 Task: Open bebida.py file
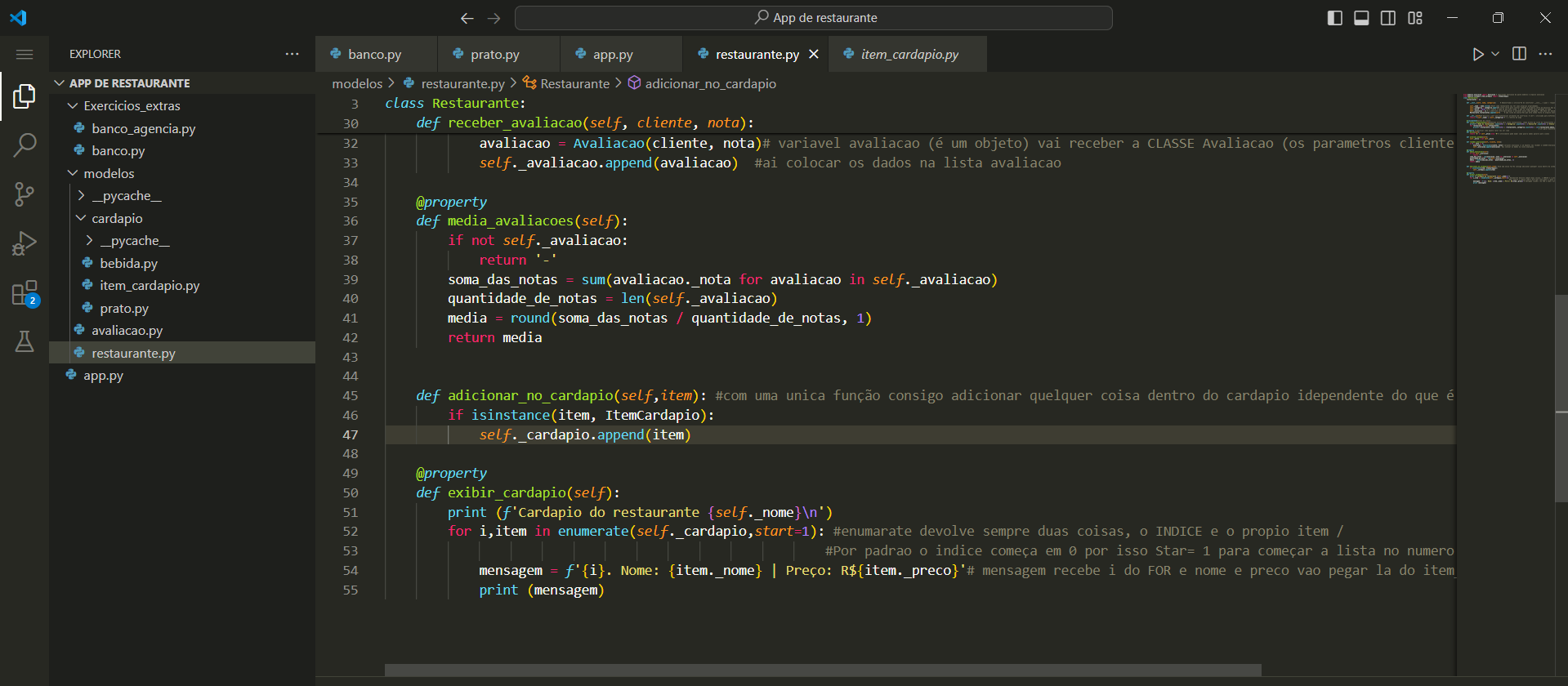click(x=181, y=263)
